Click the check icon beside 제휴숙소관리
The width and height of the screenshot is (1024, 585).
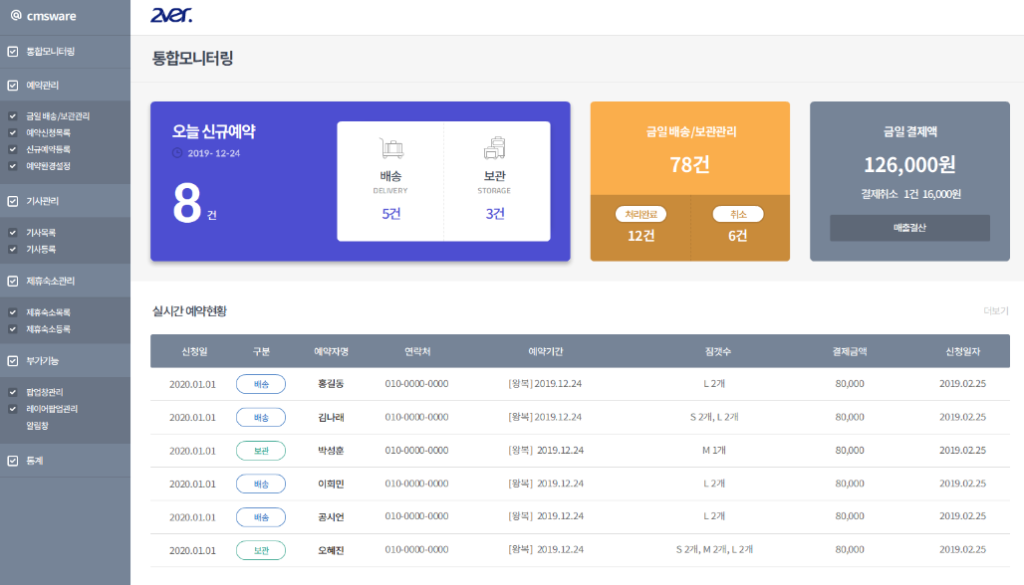tap(12, 281)
